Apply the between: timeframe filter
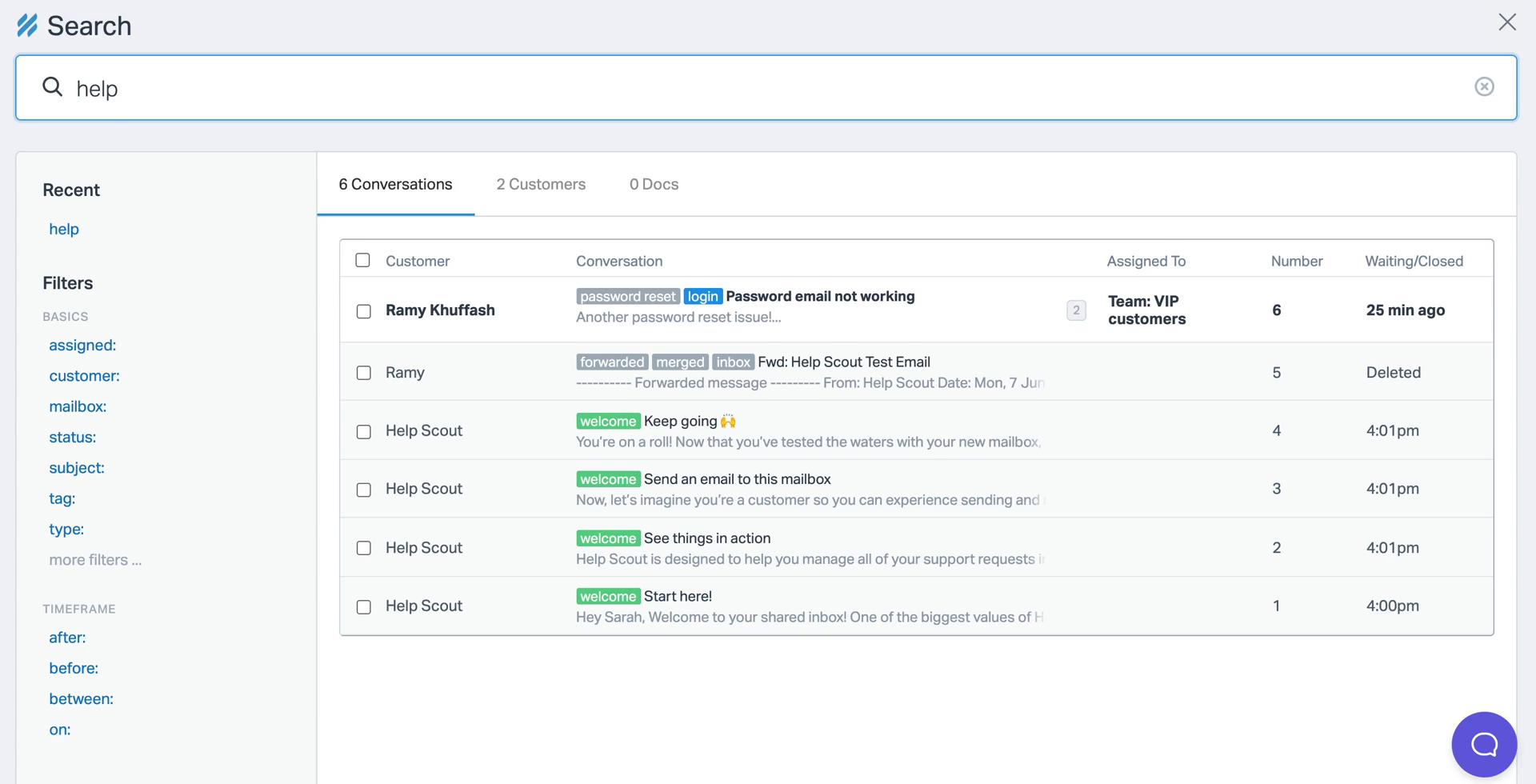Screen dimensions: 1536x784 coord(81,699)
